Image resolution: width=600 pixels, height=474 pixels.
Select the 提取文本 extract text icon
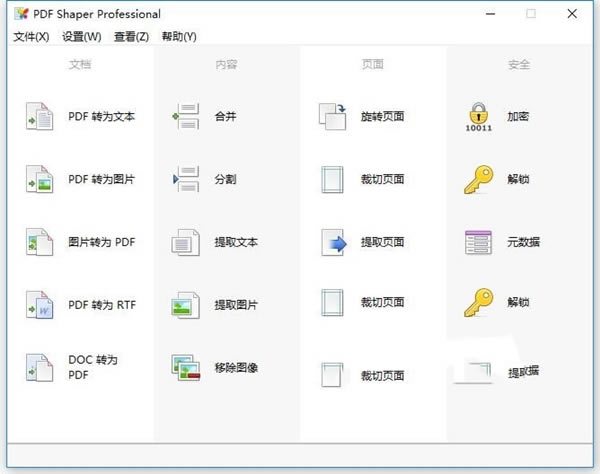click(186, 242)
